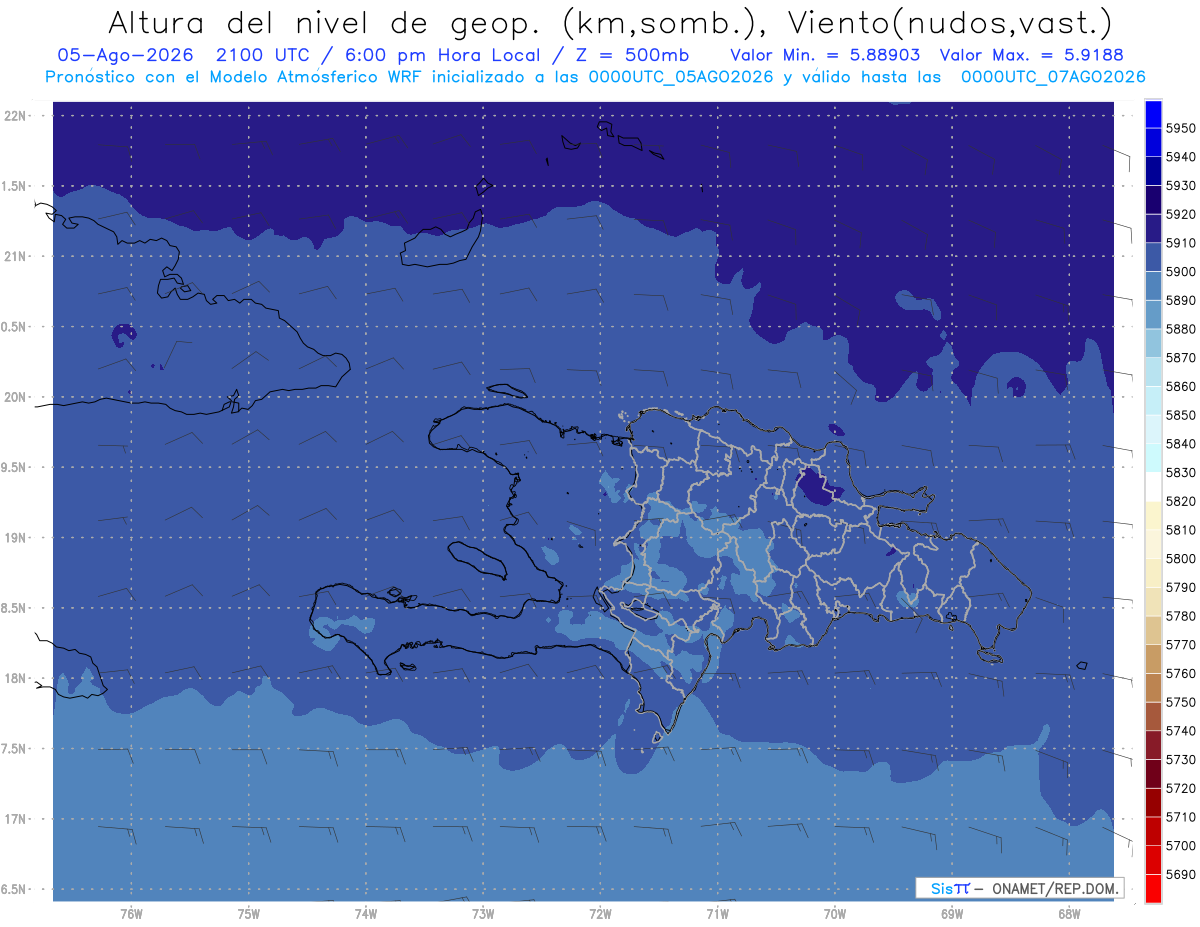
Task: Click the legend band between 5810 and 5800
Action: click(x=1152, y=544)
